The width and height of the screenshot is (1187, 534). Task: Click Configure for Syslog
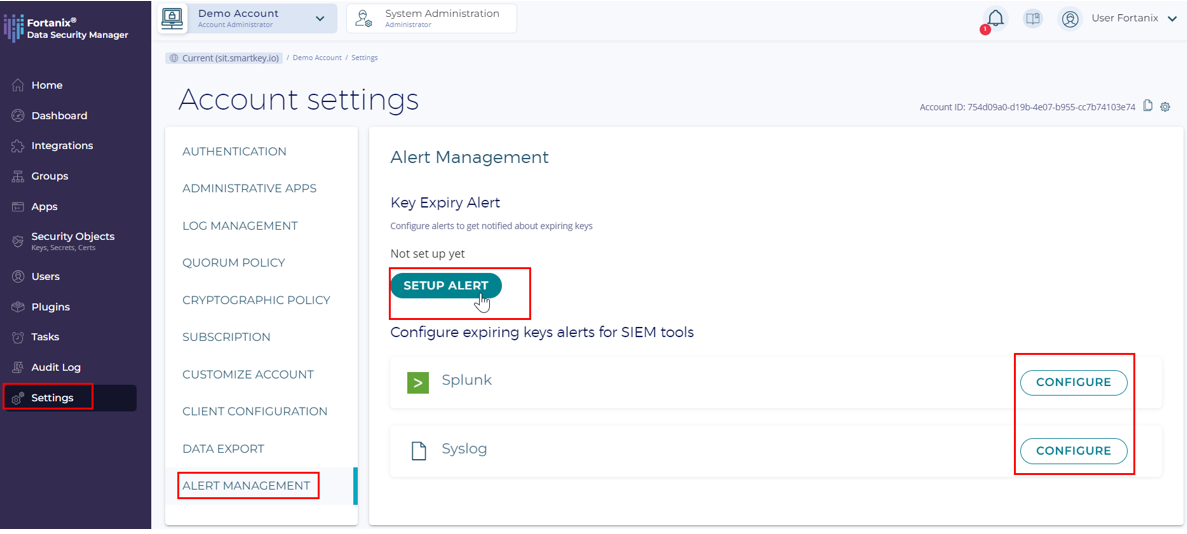coord(1073,451)
